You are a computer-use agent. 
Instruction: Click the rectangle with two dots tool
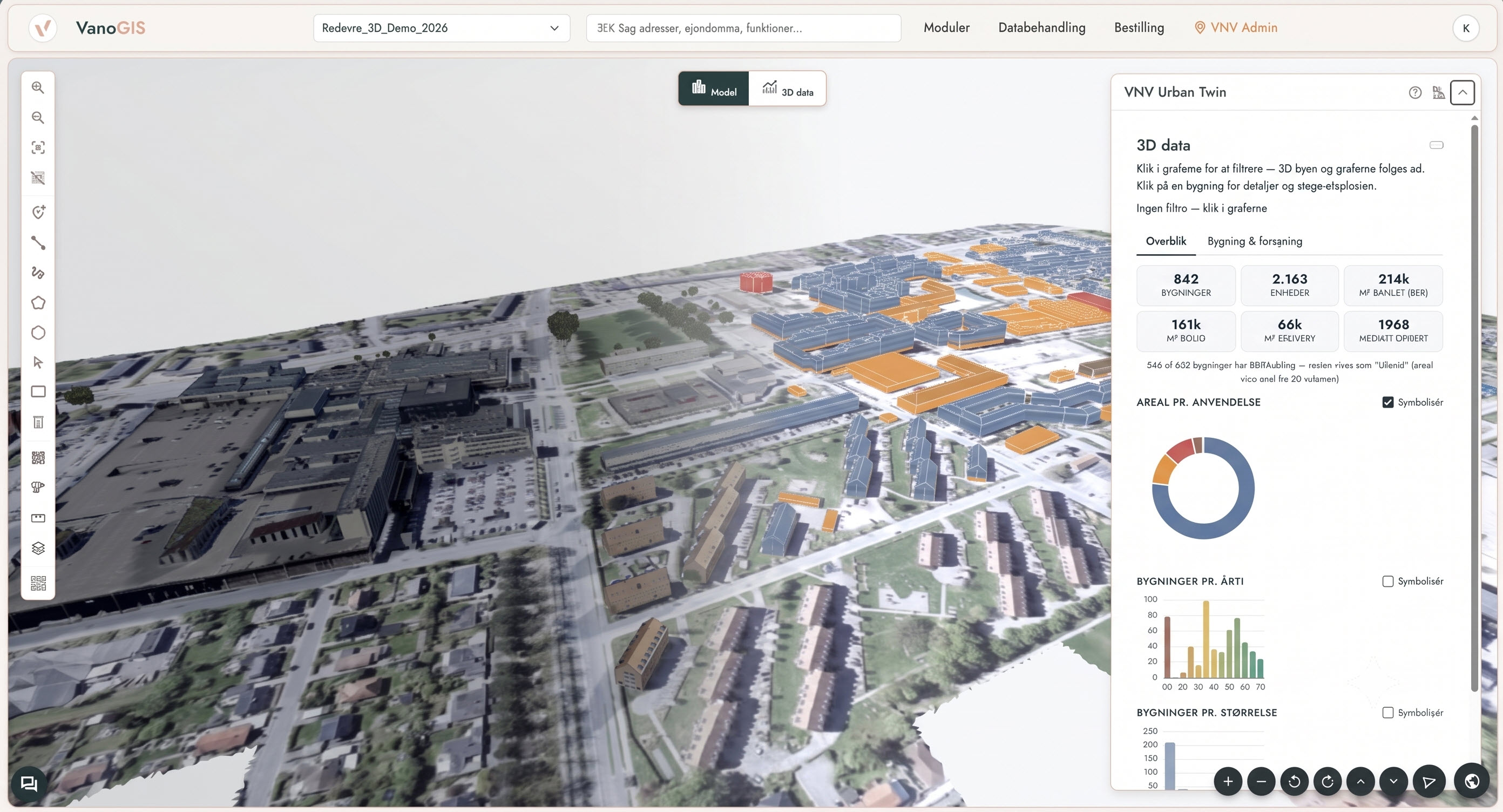(38, 518)
